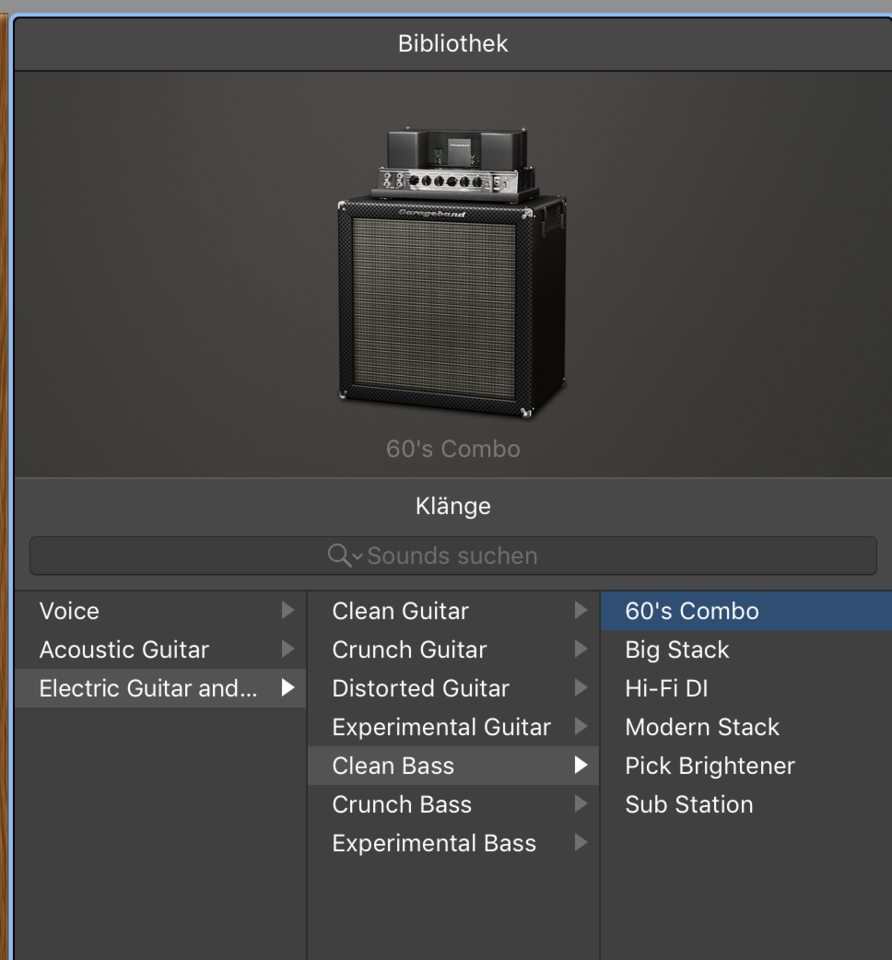Open the Crunch Guitar subcategory
The height and width of the screenshot is (960, 892).
pyautogui.click(x=409, y=650)
